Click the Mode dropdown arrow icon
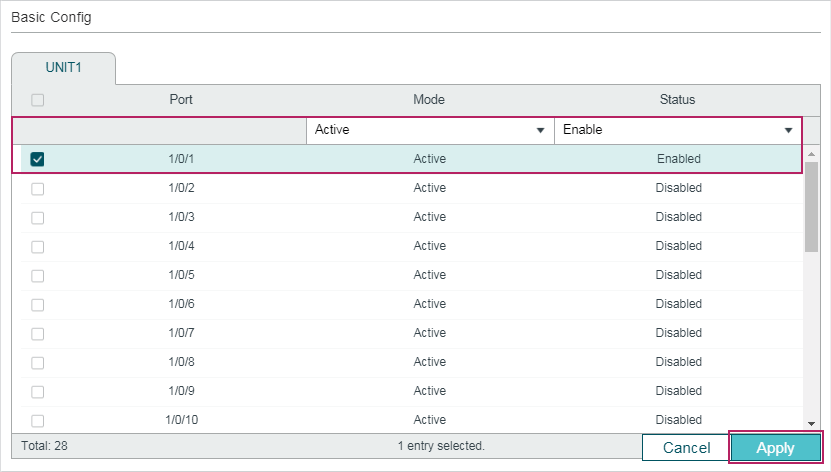The height and width of the screenshot is (472, 831). point(540,130)
